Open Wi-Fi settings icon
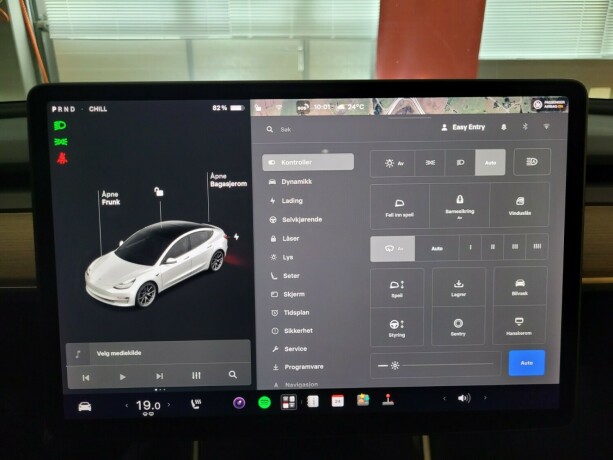This screenshot has width=613, height=460. (x=547, y=127)
